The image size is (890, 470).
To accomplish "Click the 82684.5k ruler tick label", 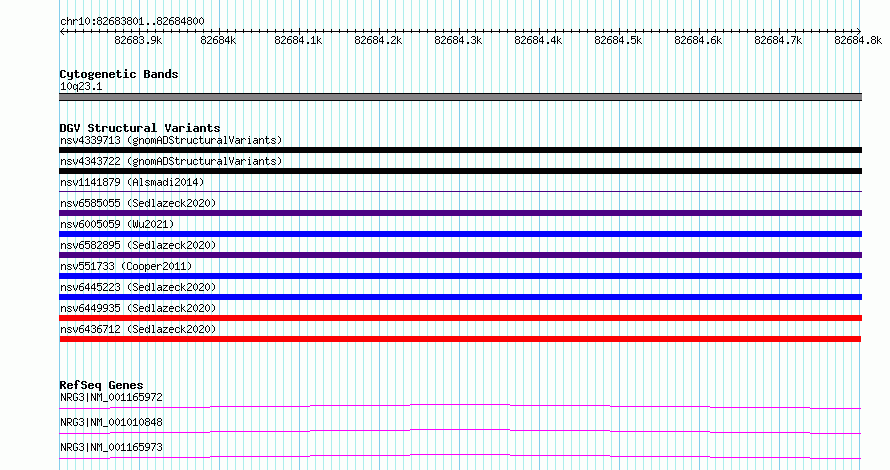I will (618, 40).
